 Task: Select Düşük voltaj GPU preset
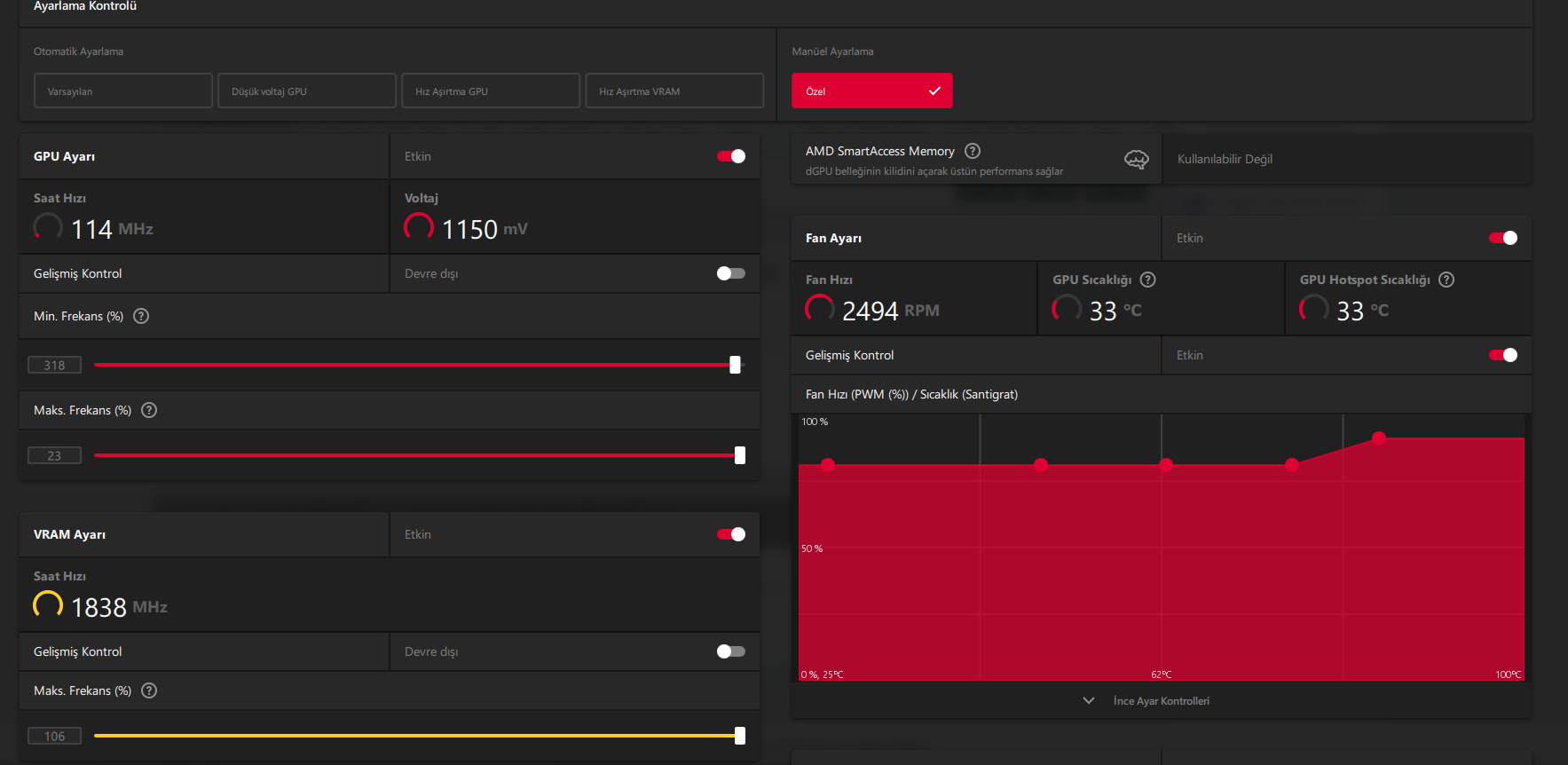point(307,91)
